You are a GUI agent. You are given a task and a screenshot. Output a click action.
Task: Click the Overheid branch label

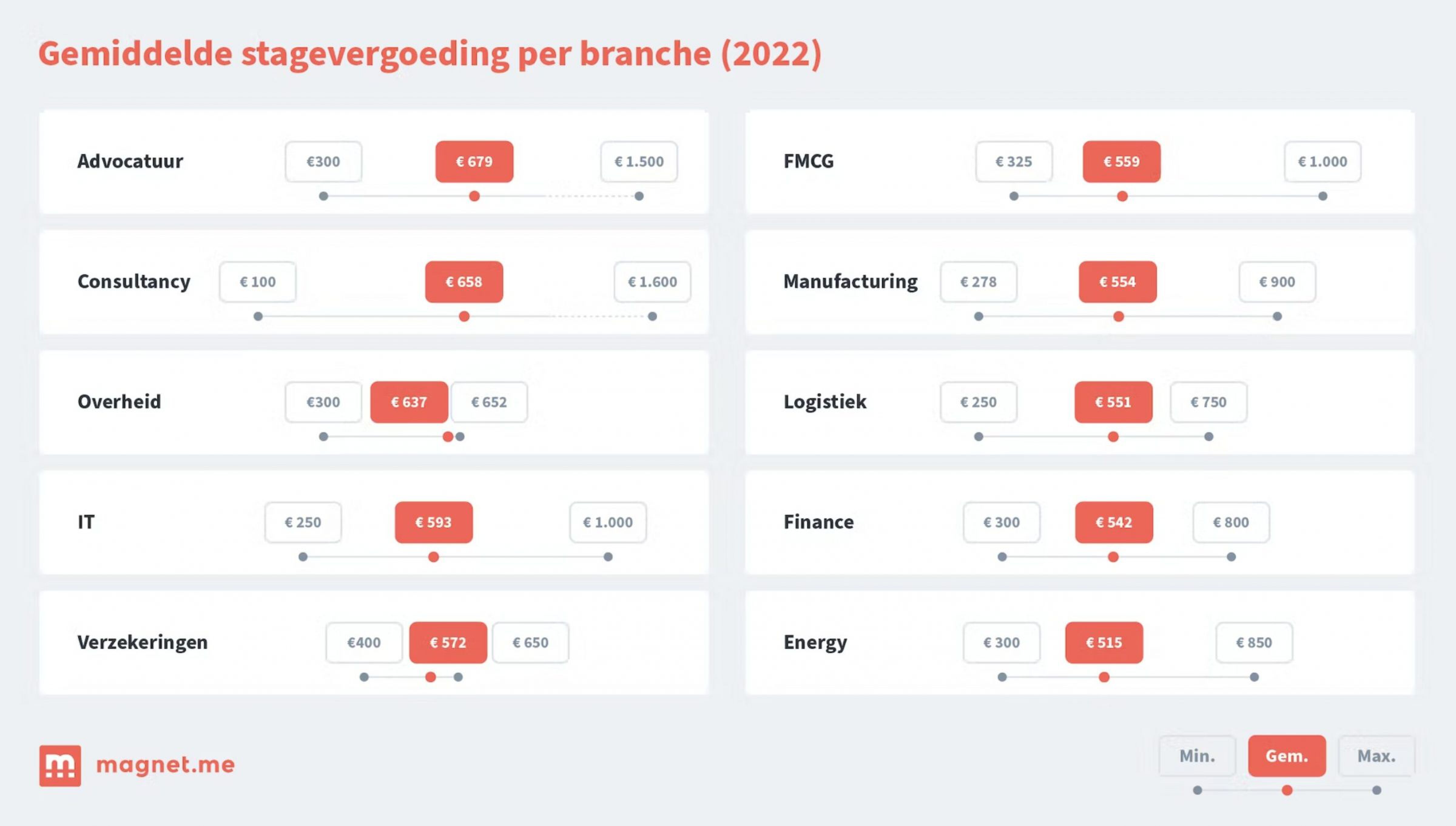pos(119,402)
